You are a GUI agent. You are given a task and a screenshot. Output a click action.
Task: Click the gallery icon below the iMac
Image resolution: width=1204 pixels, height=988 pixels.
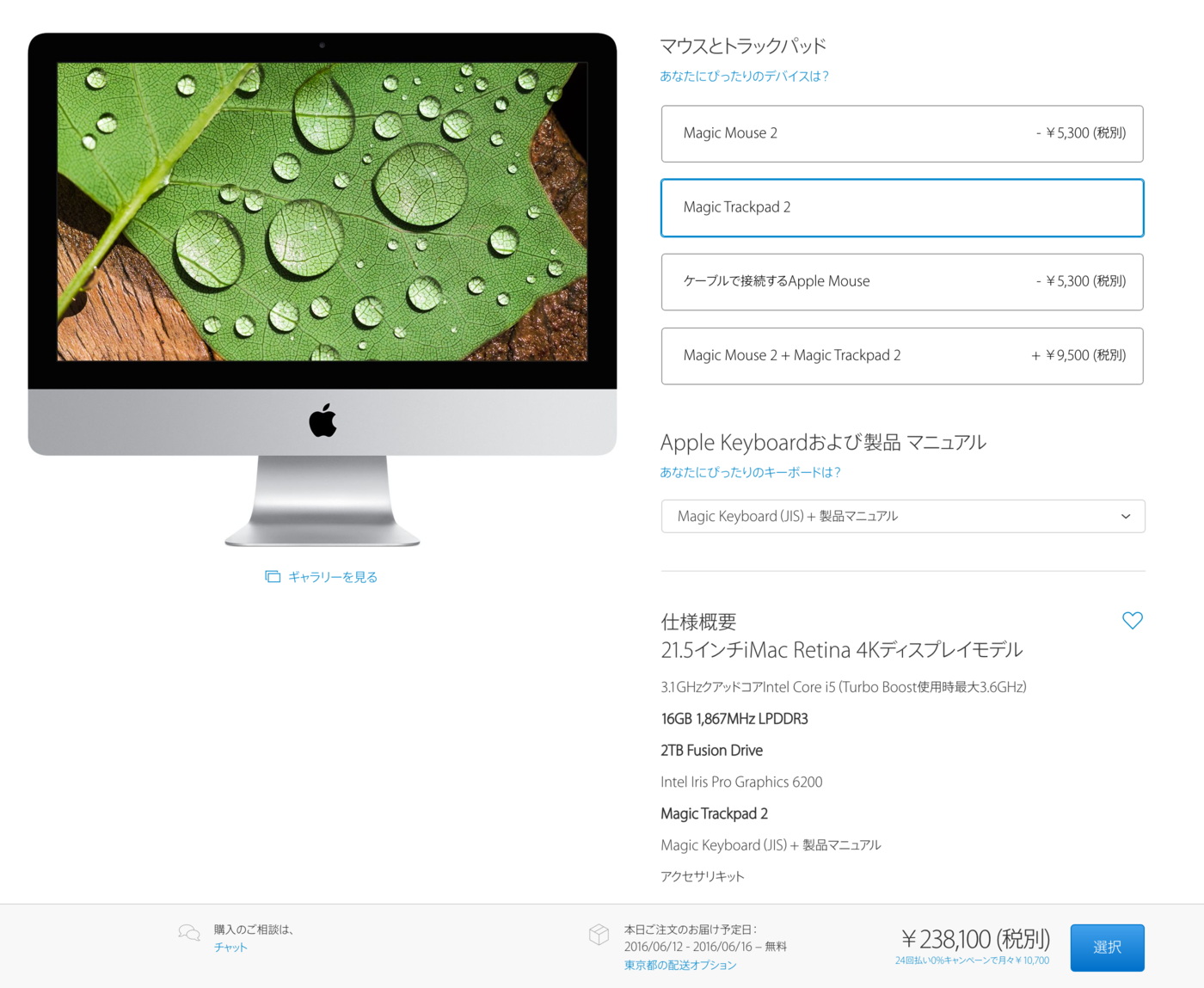point(273,577)
